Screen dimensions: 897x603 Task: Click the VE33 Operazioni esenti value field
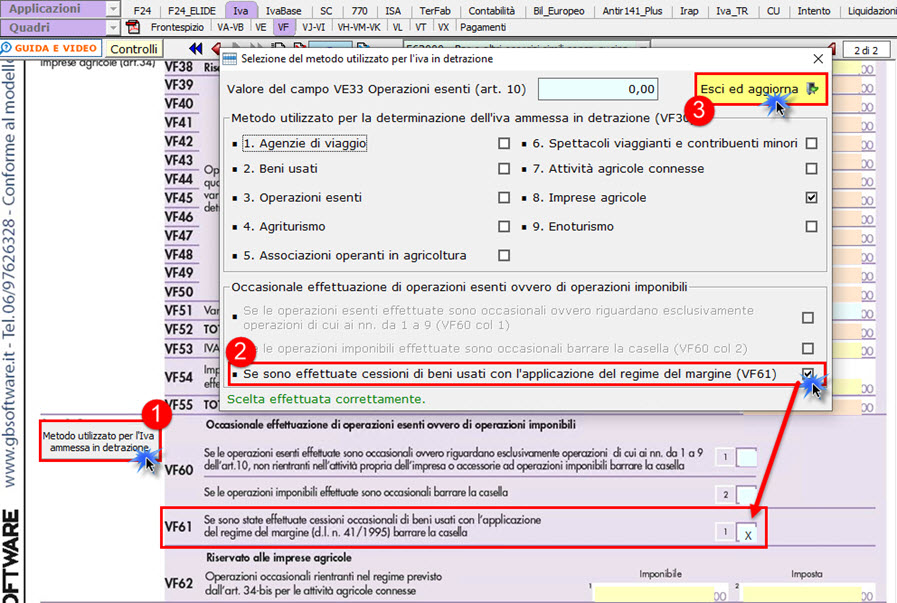point(598,89)
